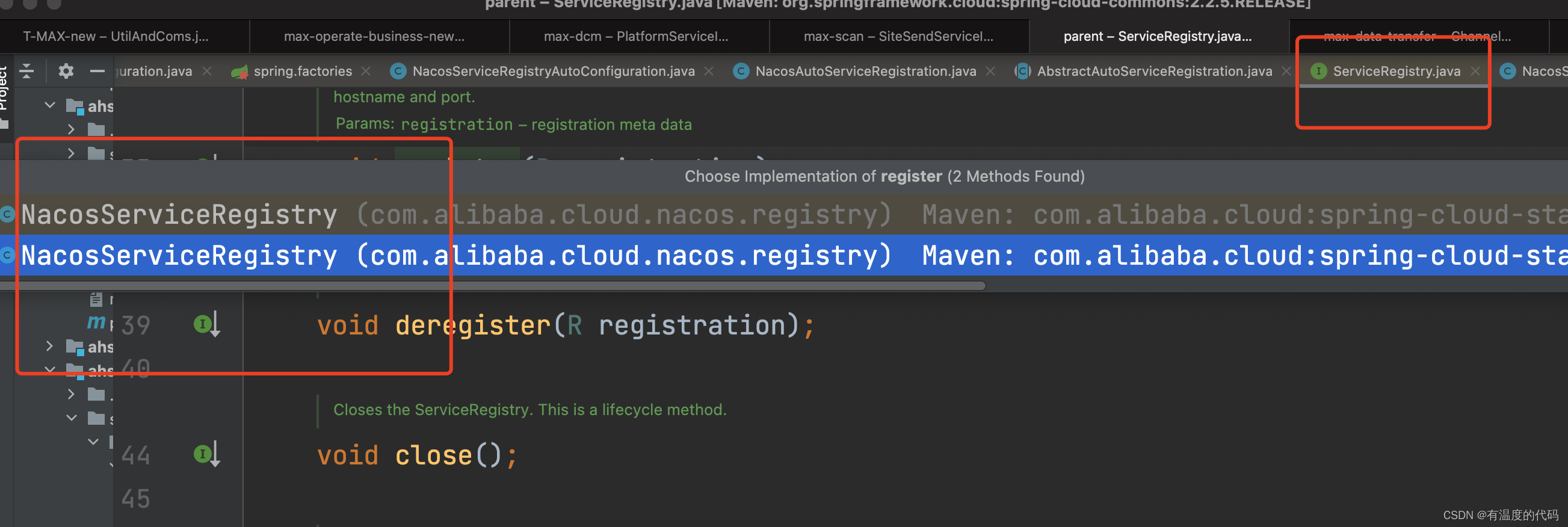Click line number 39 in the gutter
This screenshot has height=527, width=1568.
pos(136,325)
